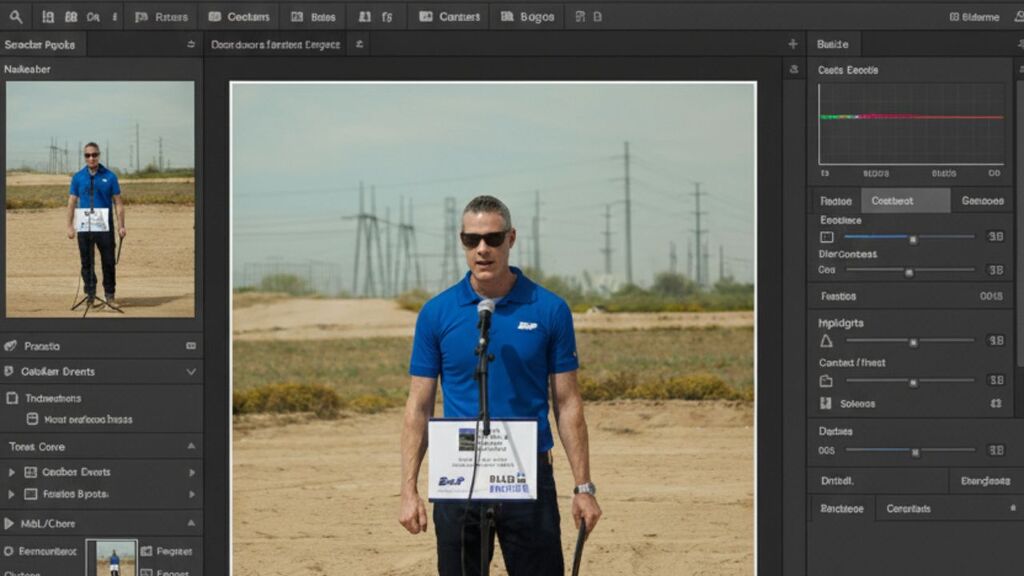Enable the radio option at bottom left sidebar
Image resolution: width=1024 pixels, height=576 pixels.
pos(7,551)
